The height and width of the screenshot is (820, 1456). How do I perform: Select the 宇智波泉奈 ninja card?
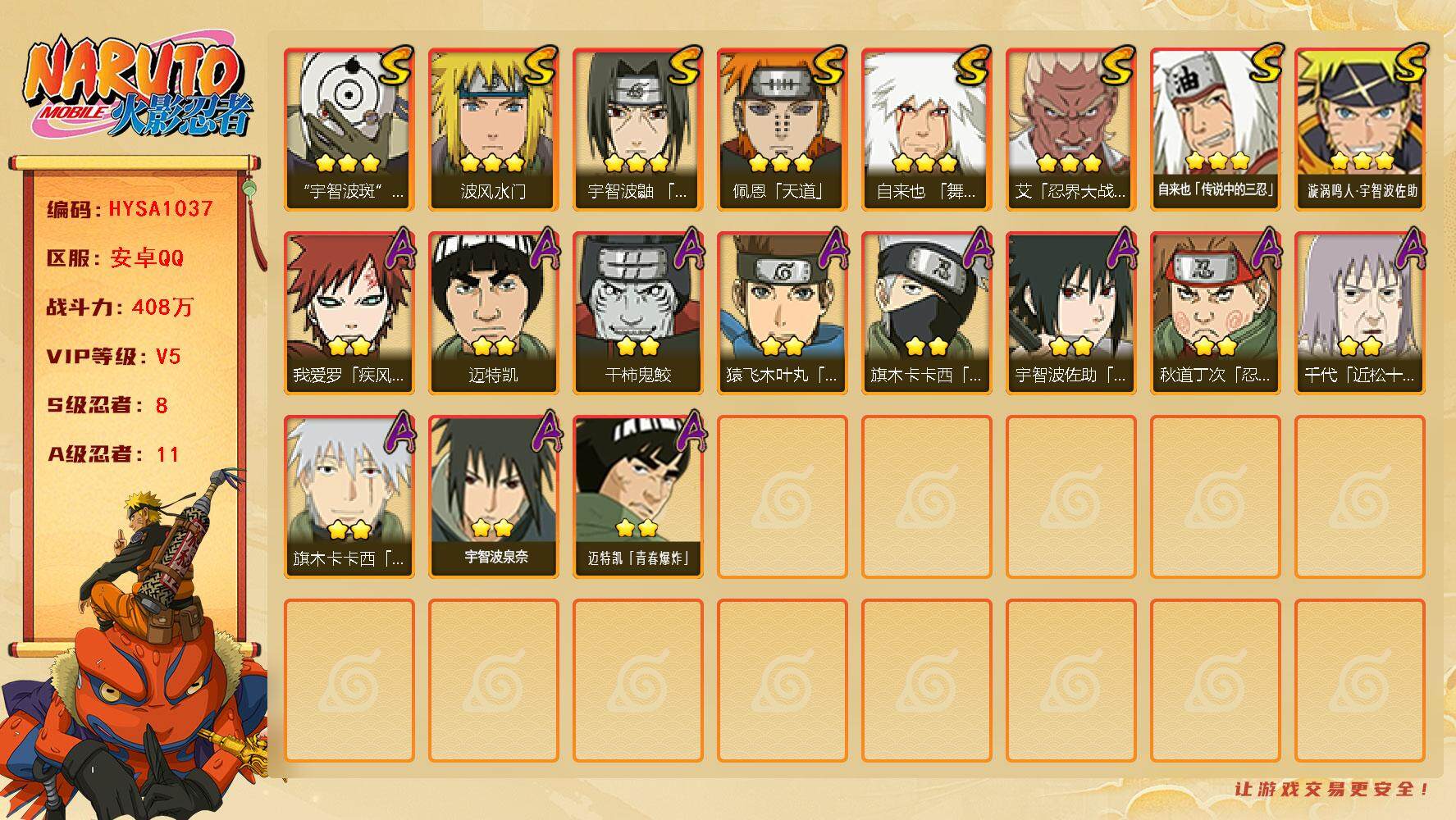click(x=493, y=496)
